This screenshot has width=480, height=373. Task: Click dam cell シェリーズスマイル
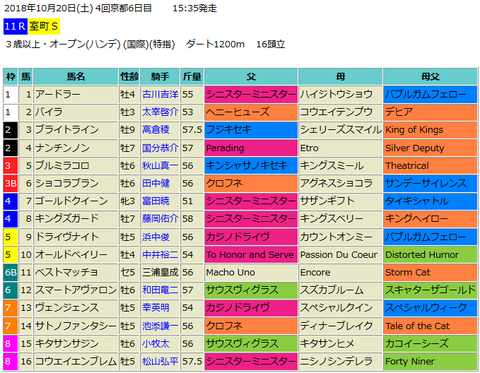340,130
